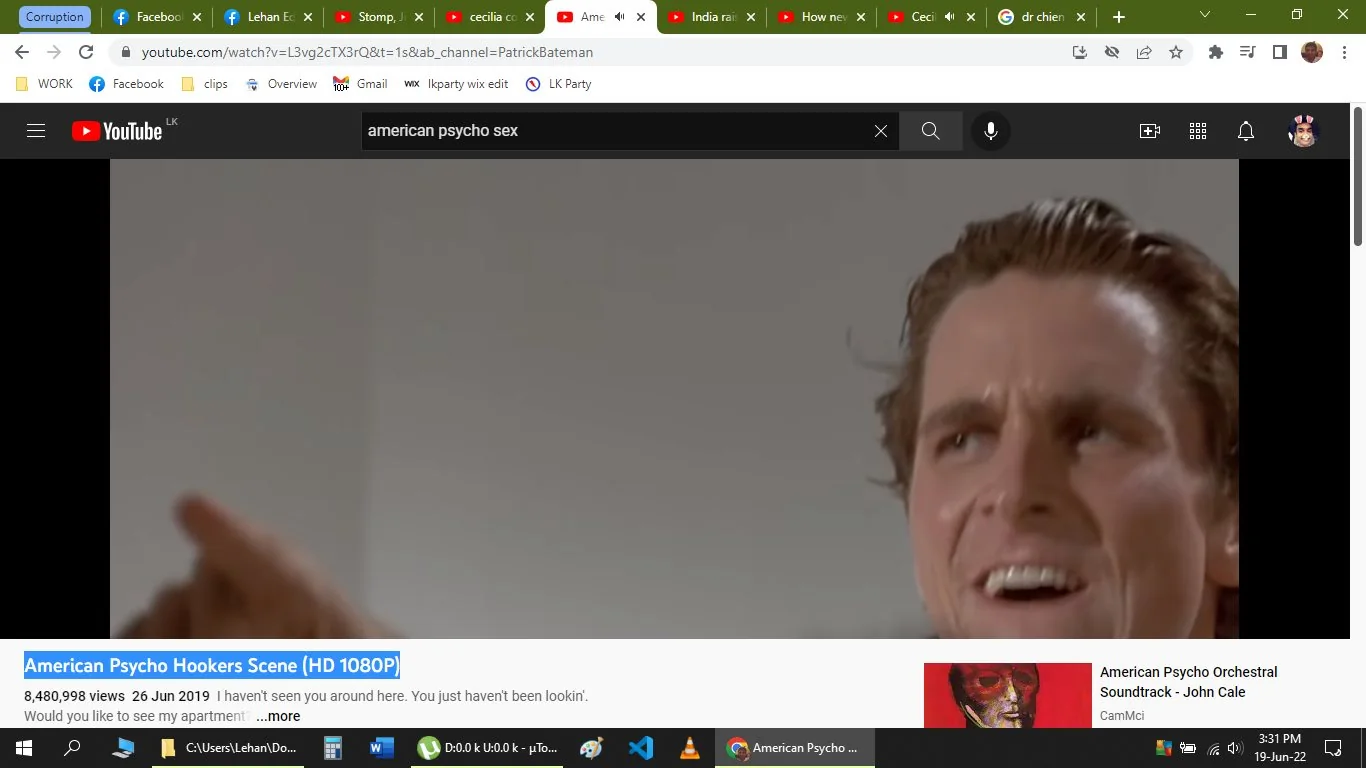
Task: Mute audio on the Ceci tab
Action: point(949,17)
